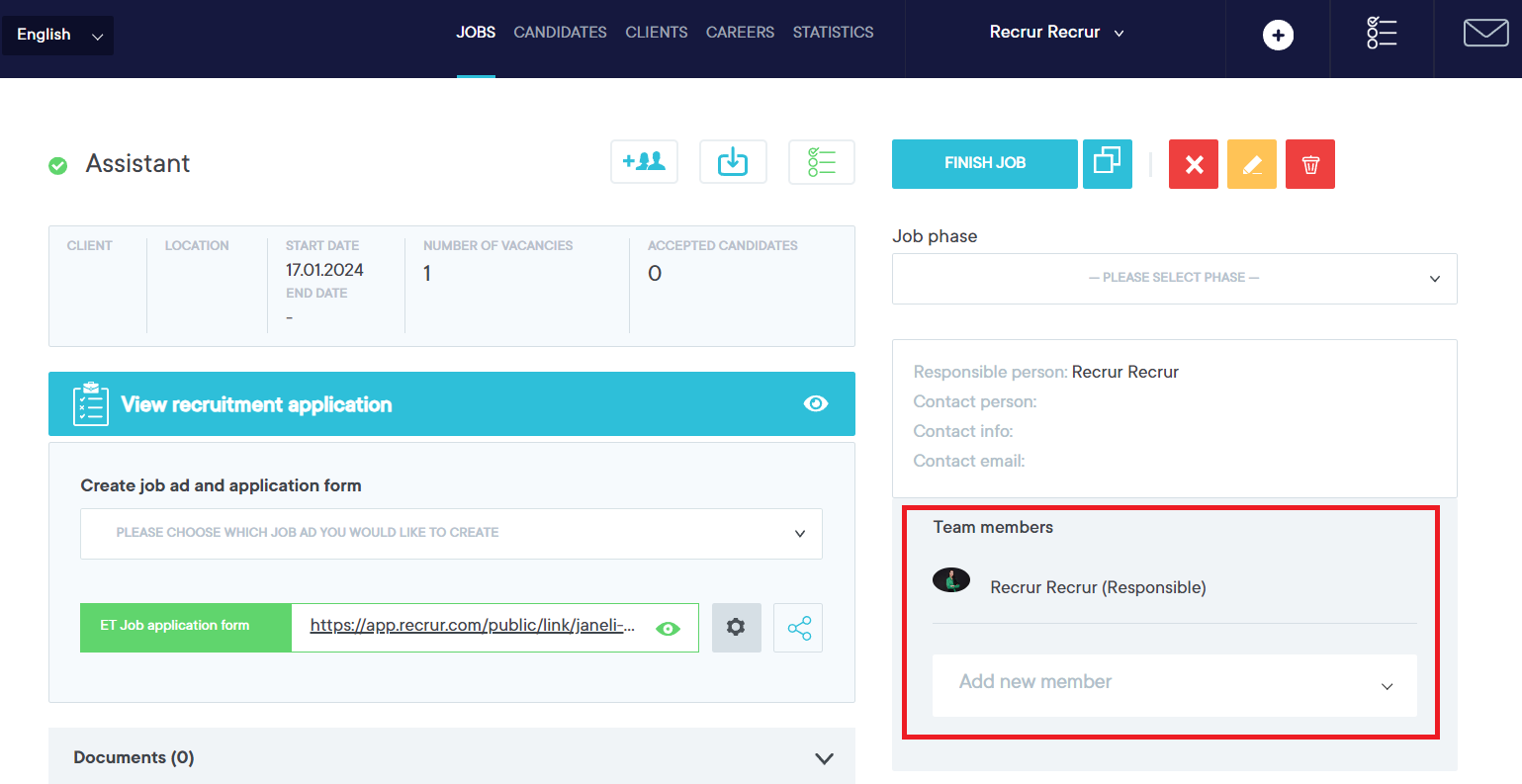
Task: Open the job ad type dropdown
Action: coord(451,533)
